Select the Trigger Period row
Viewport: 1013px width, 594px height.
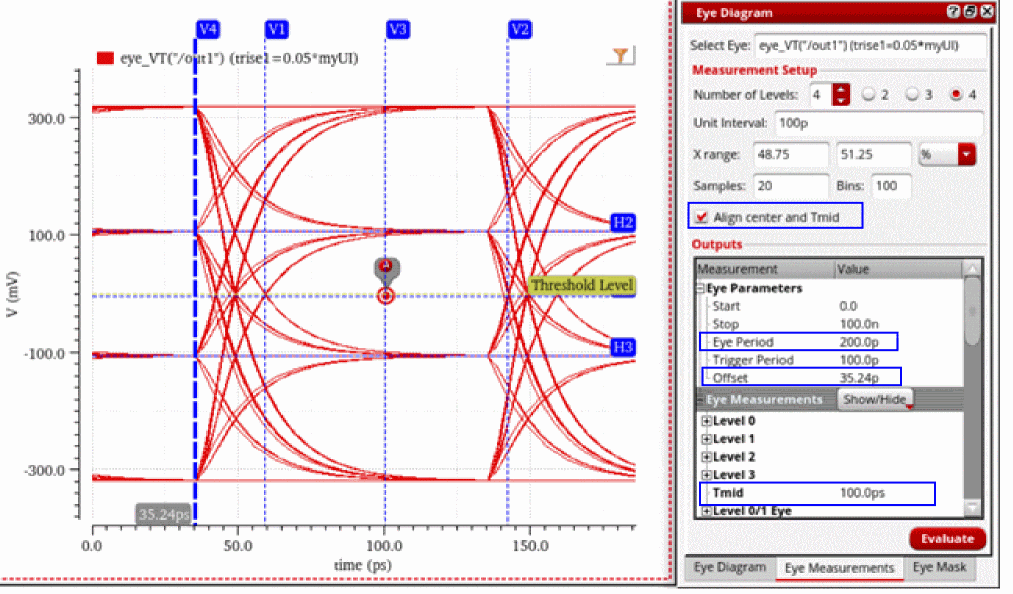coord(830,360)
